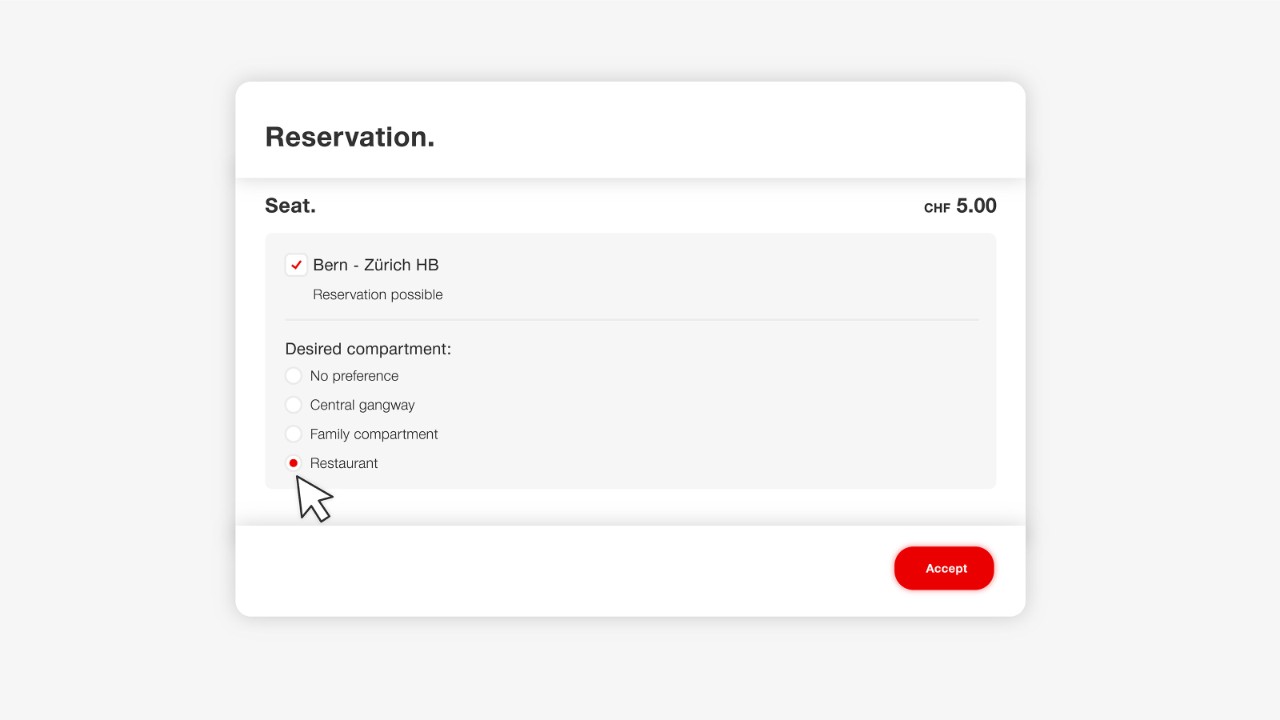Click the Family compartment label text
1280x720 pixels.
(x=373, y=433)
